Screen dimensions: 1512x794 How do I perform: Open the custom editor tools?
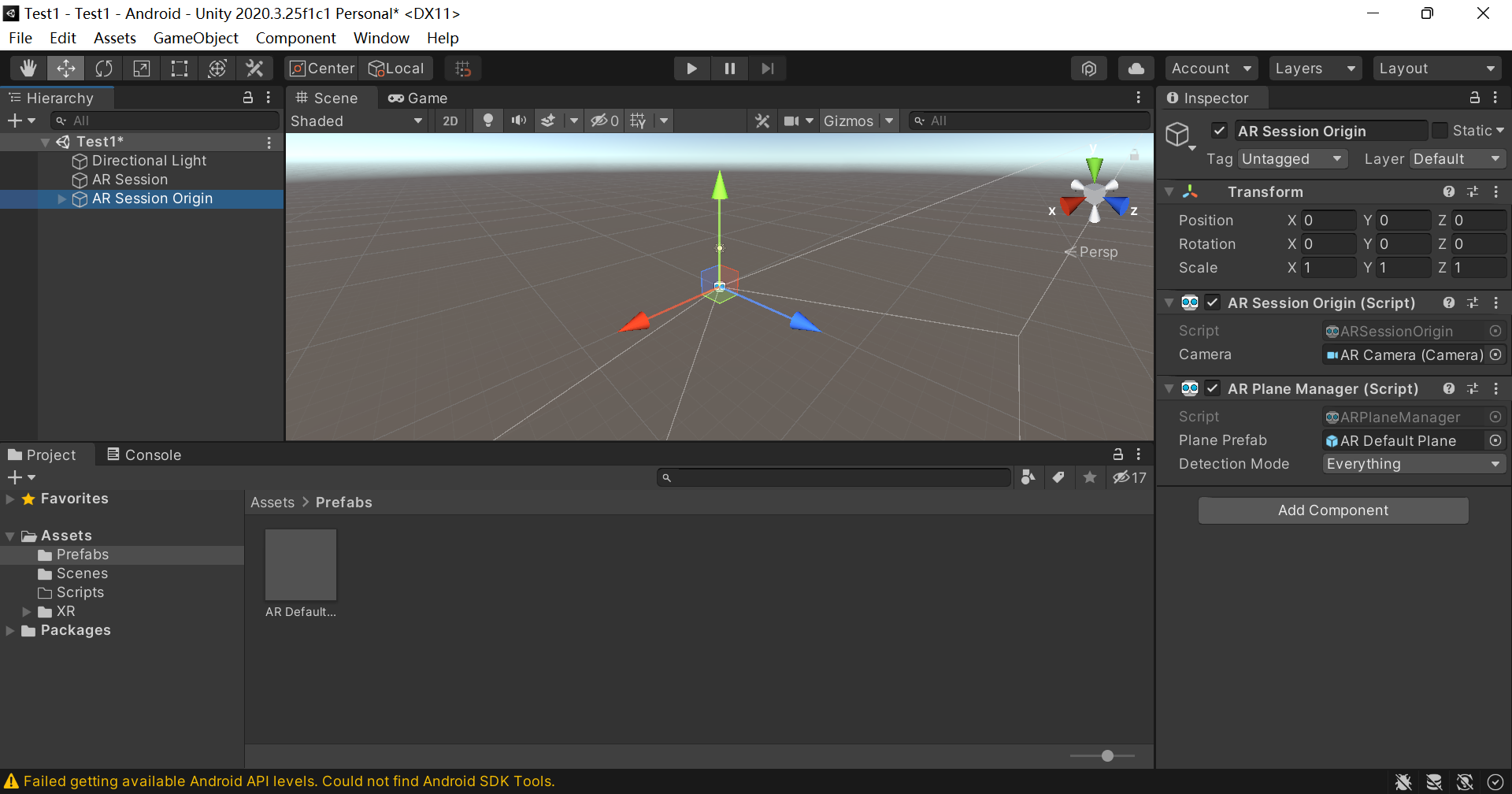(254, 69)
